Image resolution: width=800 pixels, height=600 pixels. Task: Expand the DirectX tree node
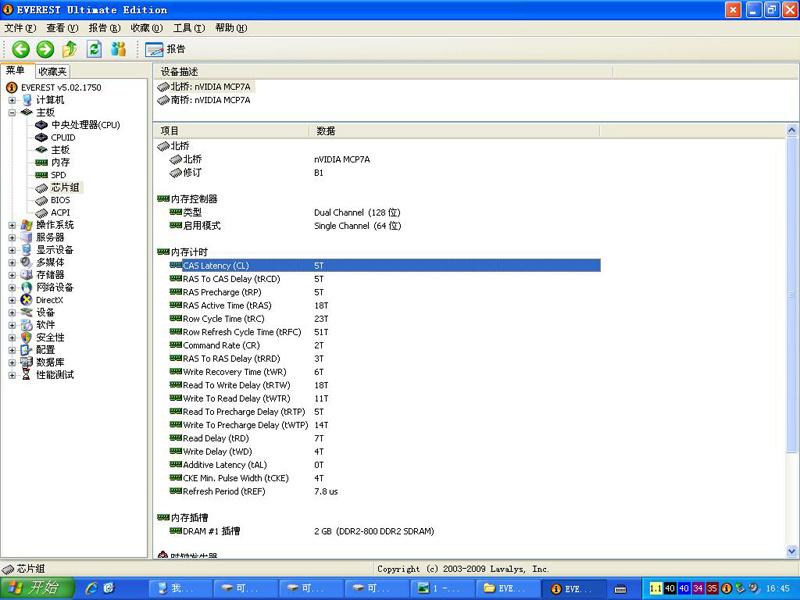pyautogui.click(x=12, y=300)
